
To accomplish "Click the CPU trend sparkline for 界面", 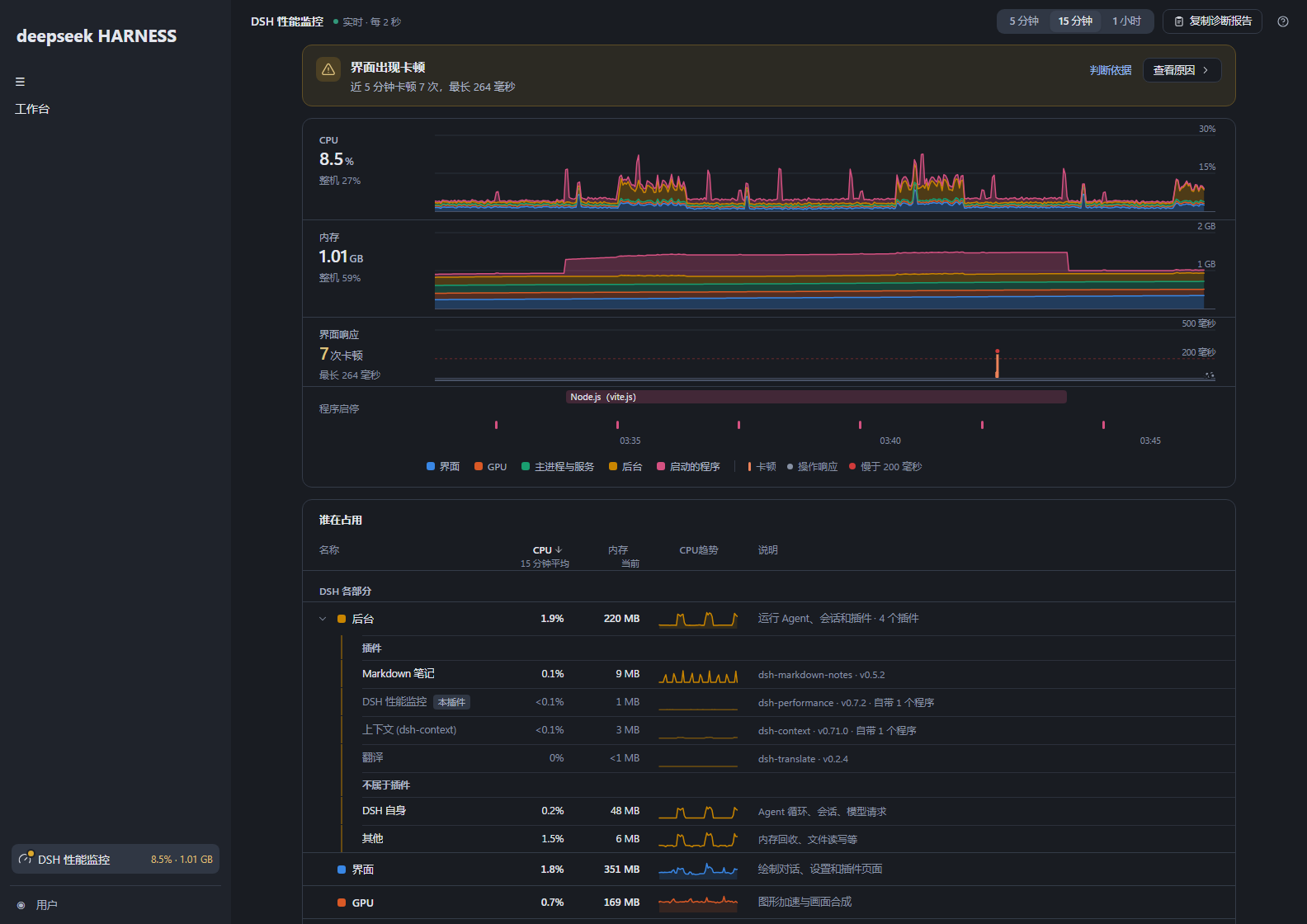I will point(698,870).
